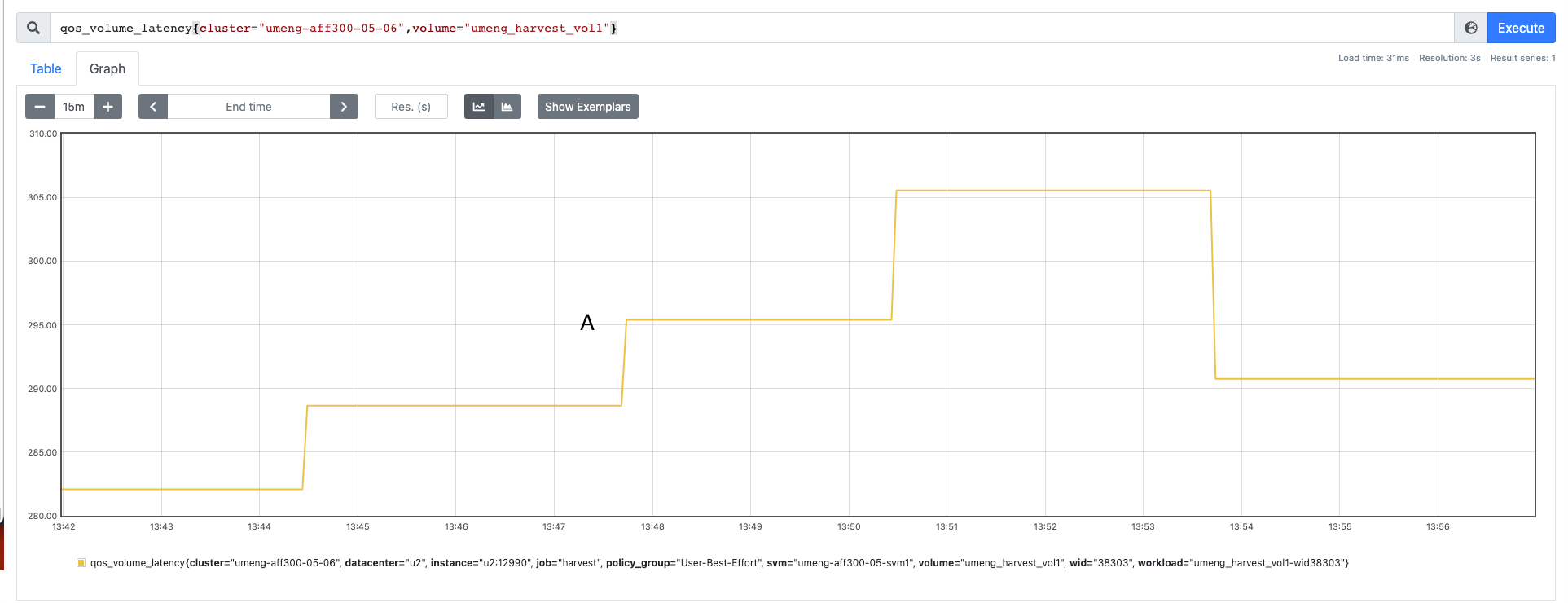Click the 290.00 y-axis label

pos(42,389)
